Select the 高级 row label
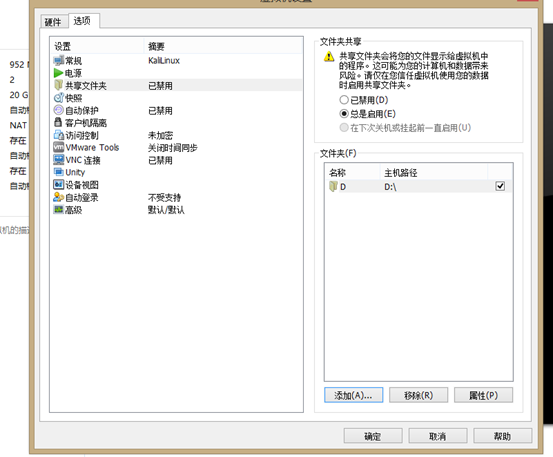Screen dimensions: 553x457 point(74,210)
